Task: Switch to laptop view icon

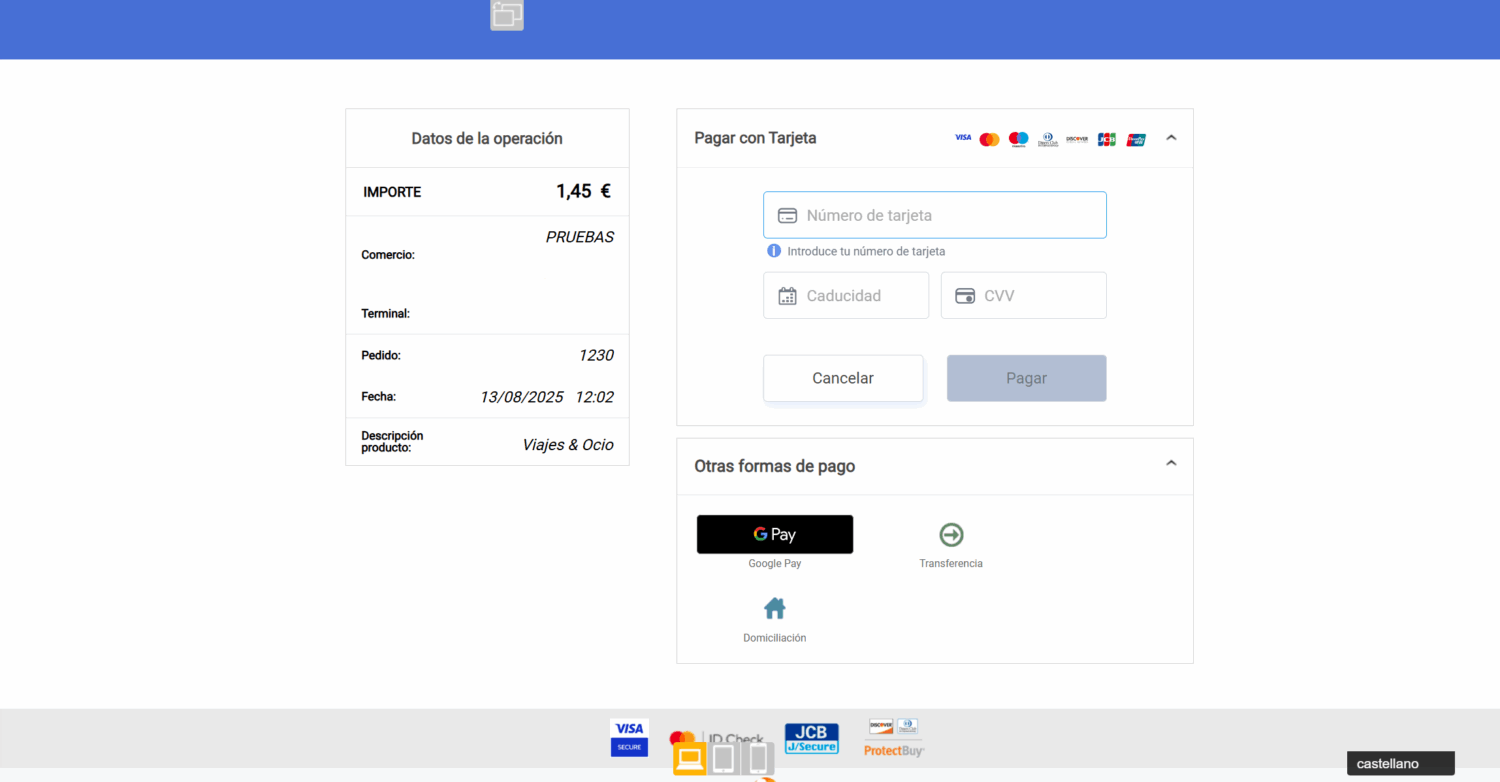Action: [x=689, y=759]
